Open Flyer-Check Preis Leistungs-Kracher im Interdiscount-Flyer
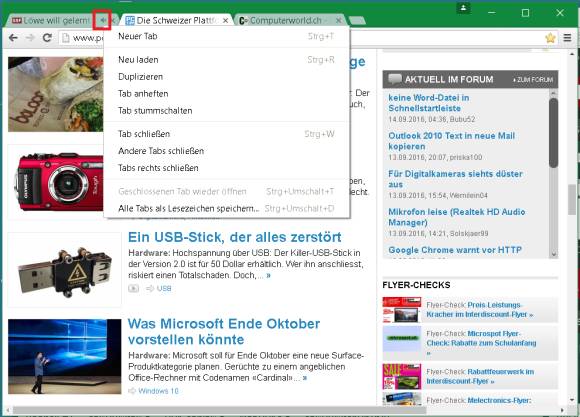This screenshot has height=417, width=580. pos(480,310)
